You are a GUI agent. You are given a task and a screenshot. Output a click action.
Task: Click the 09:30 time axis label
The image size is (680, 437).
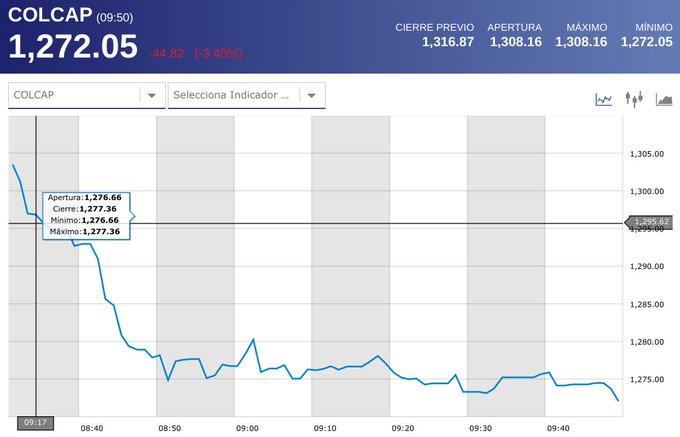click(x=481, y=428)
